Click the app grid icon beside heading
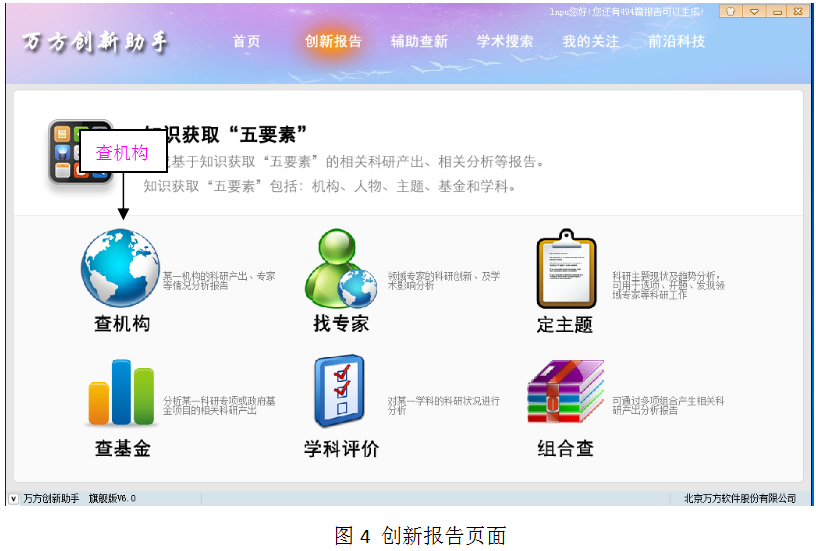This screenshot has width=816, height=551. pos(81,151)
